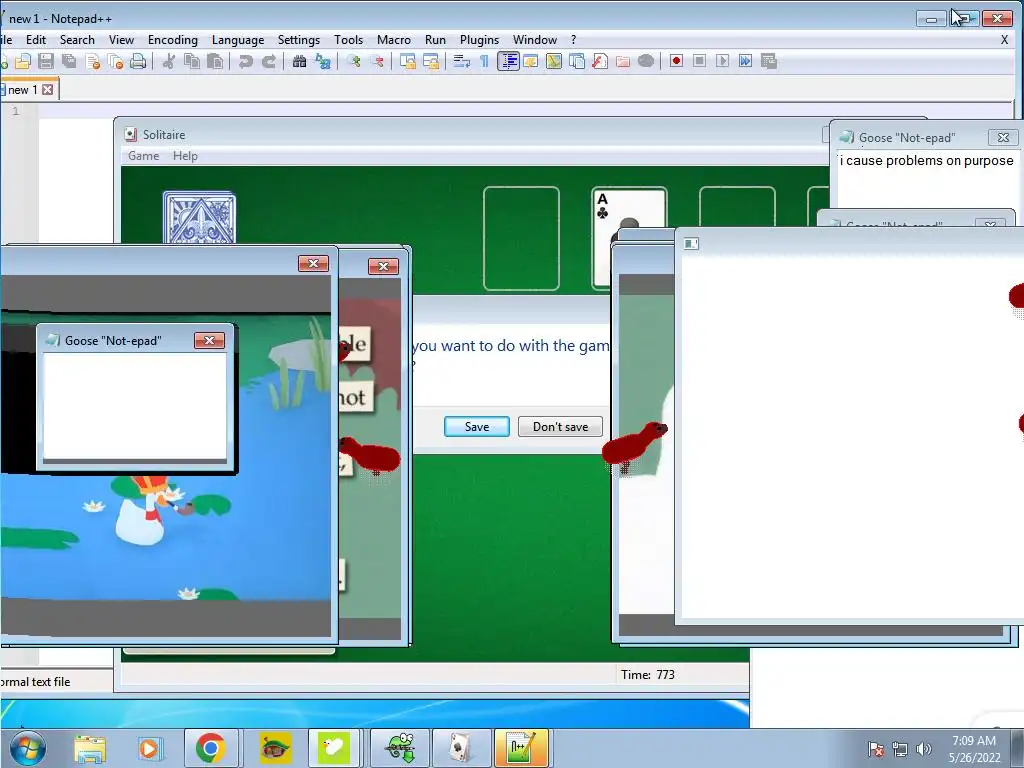Click text area of Goose Not-epad over goose video
Viewport: 1024px width, 768px height.
[x=135, y=406]
